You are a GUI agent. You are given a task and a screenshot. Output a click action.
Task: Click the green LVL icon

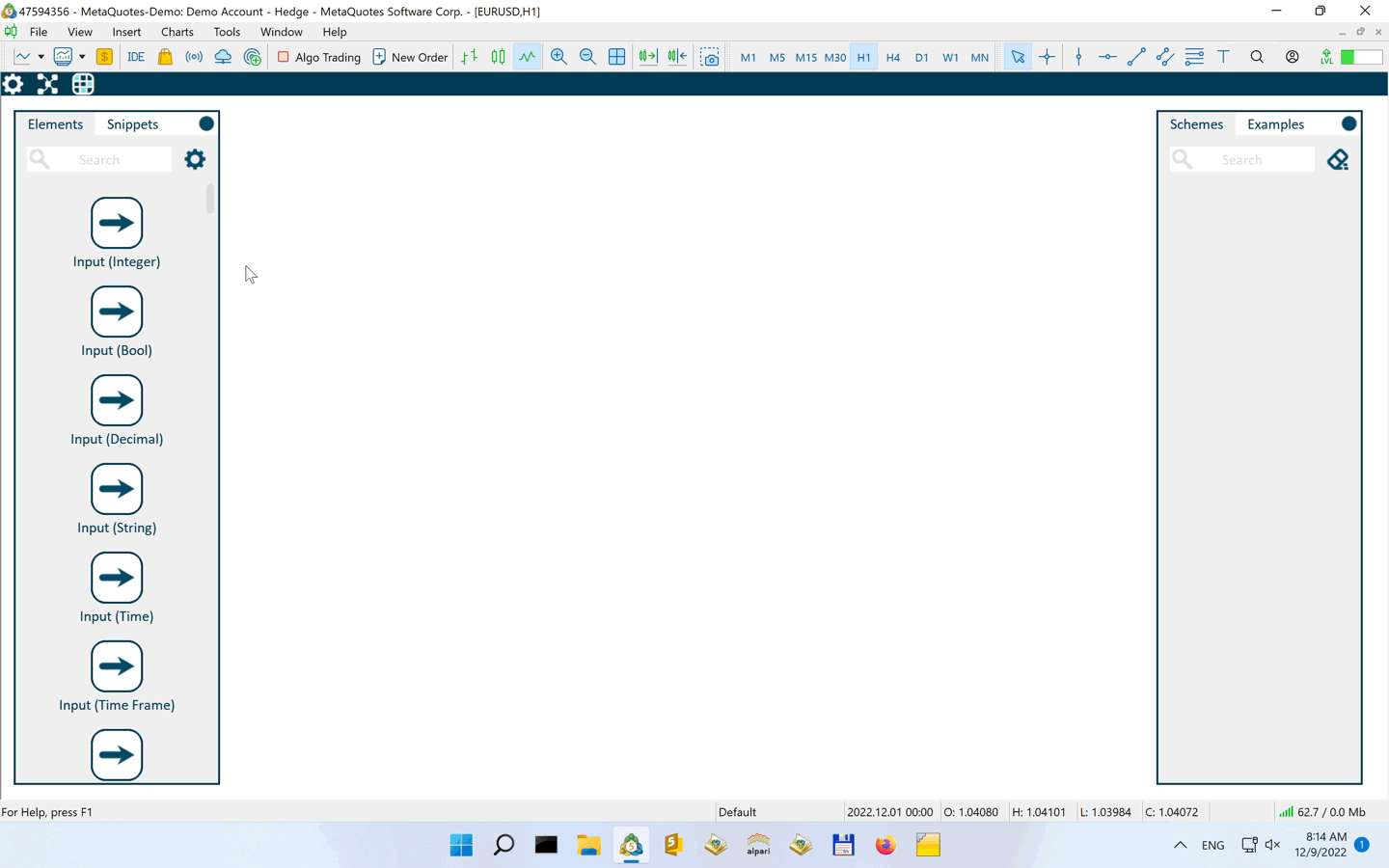[x=1327, y=57]
